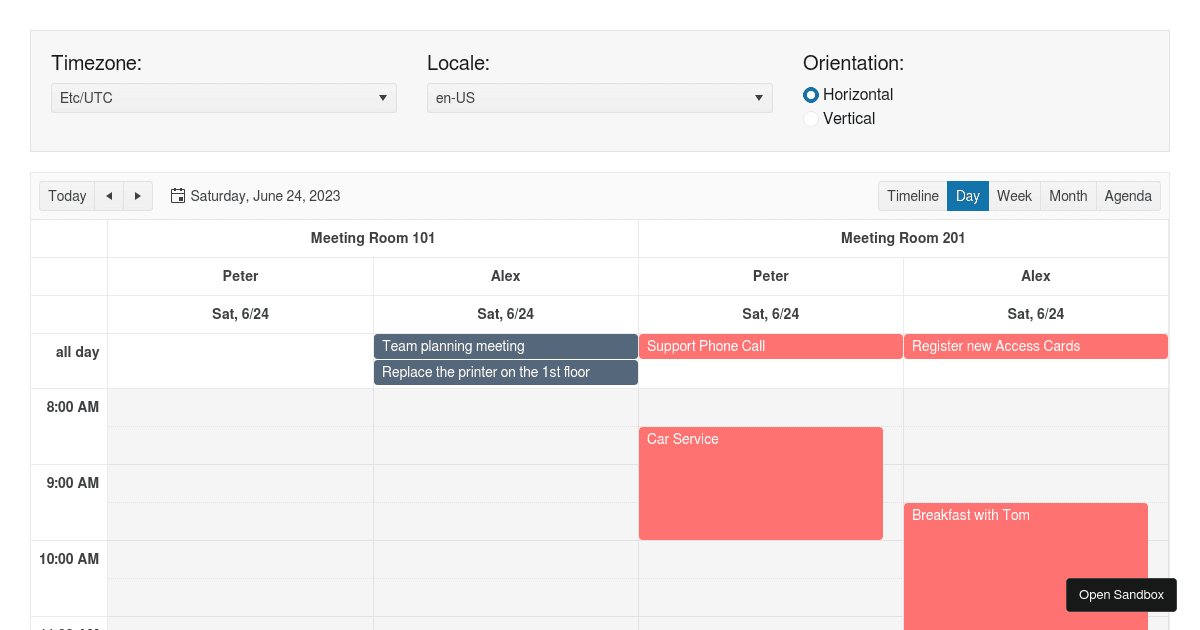Open the Car Service event
This screenshot has height=630, width=1200.
(761, 483)
